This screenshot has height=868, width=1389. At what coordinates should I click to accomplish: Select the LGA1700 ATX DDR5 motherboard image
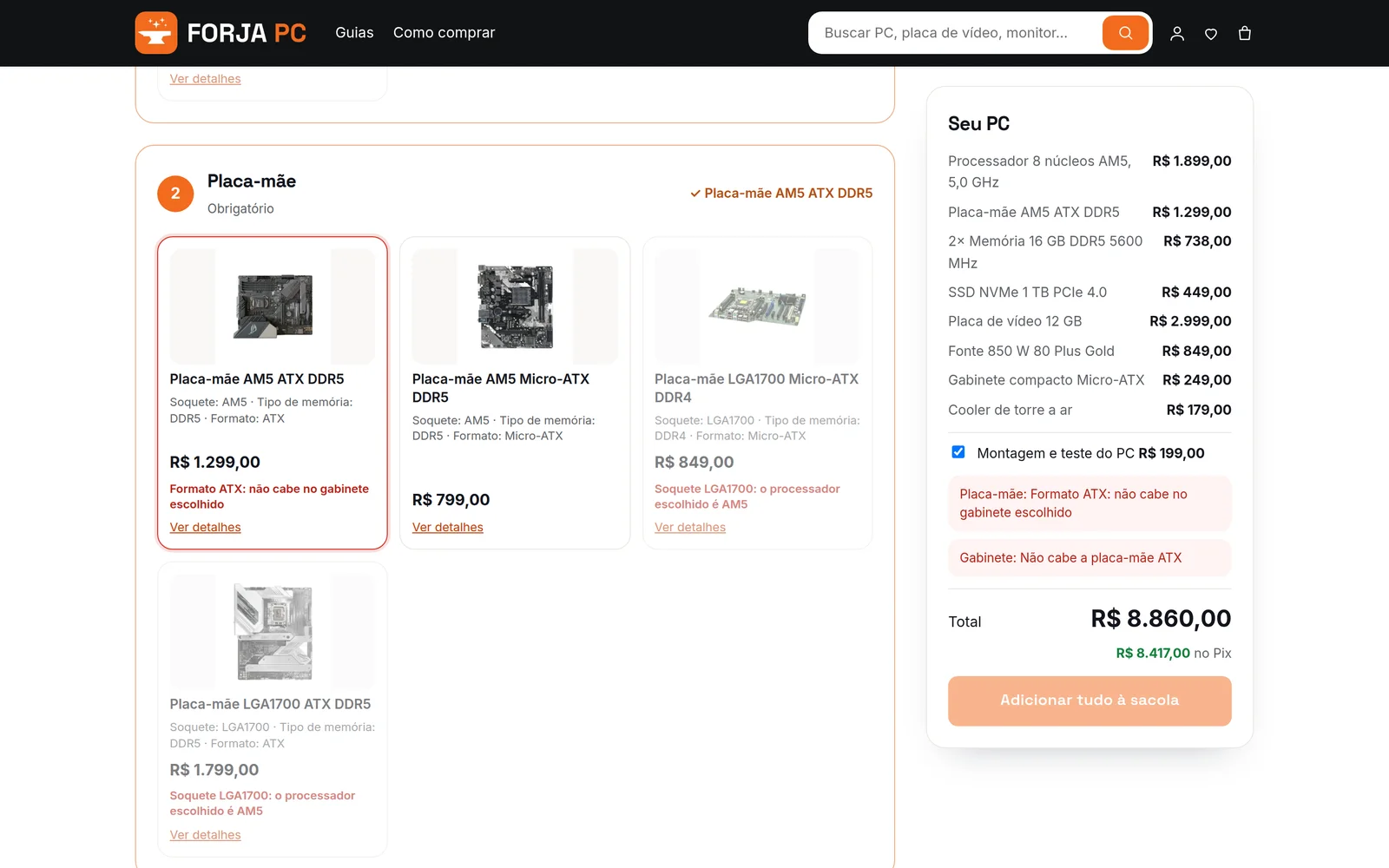pos(273,632)
